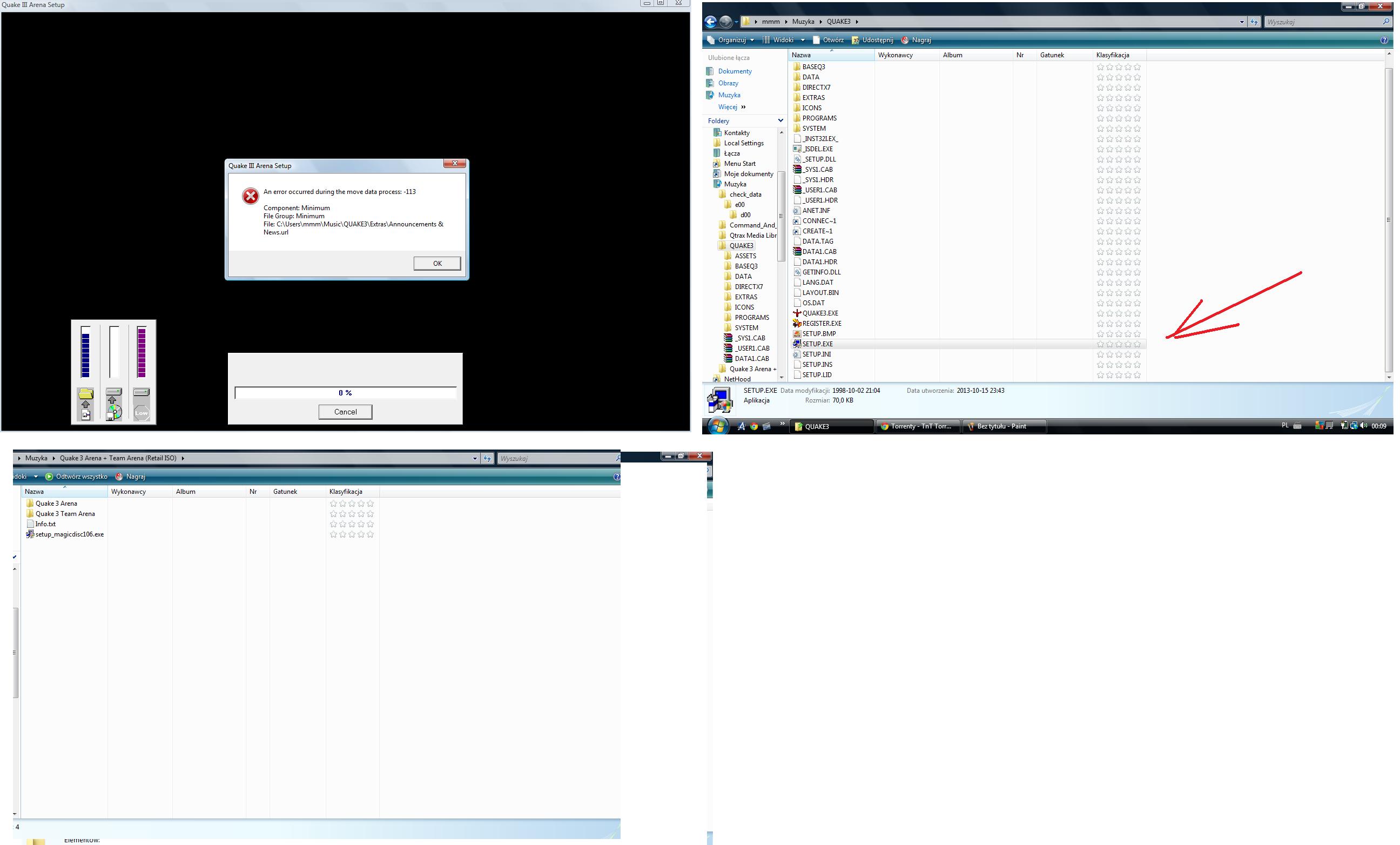Select the SETUP.BMP image file icon
The width and height of the screenshot is (1400, 845).
point(797,333)
